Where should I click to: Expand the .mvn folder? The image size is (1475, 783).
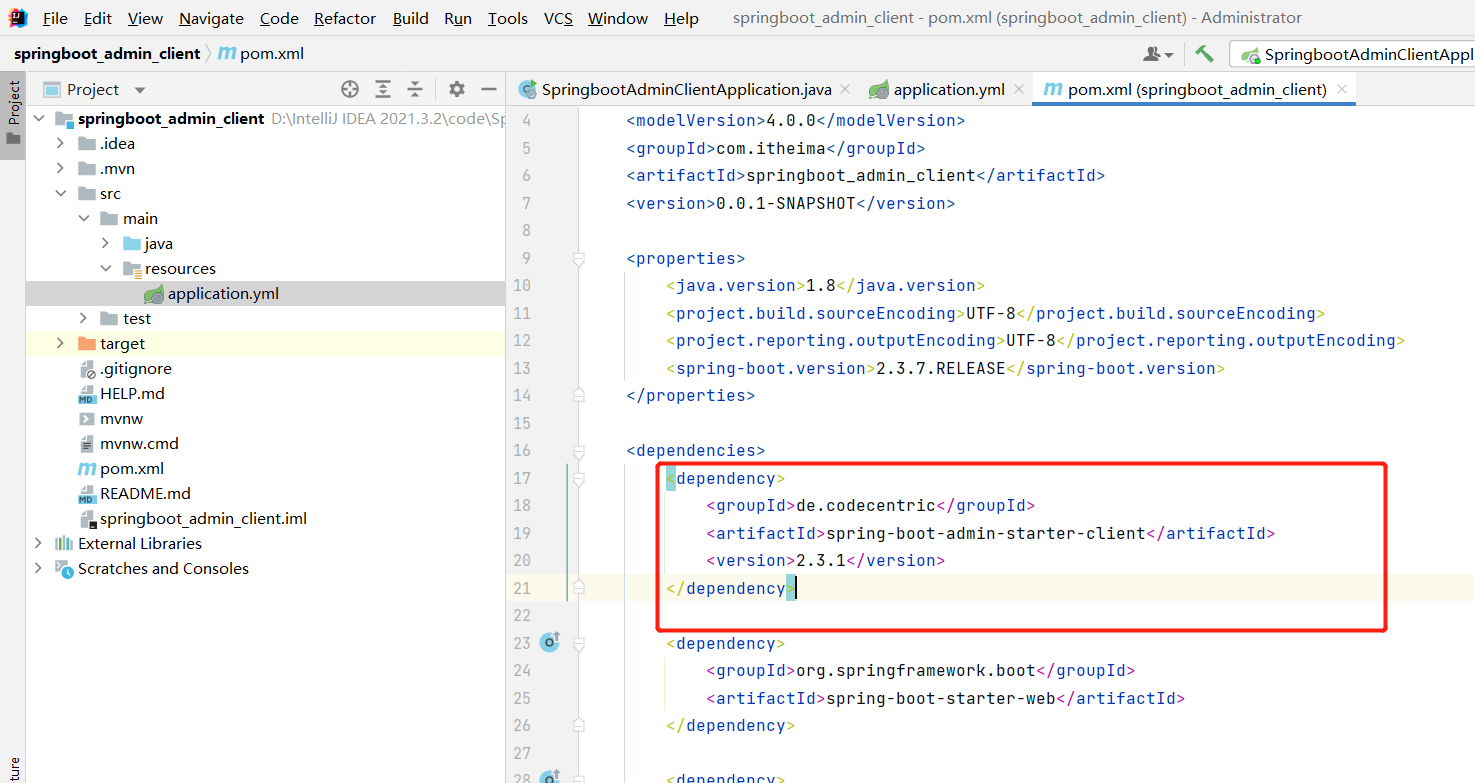coord(61,168)
